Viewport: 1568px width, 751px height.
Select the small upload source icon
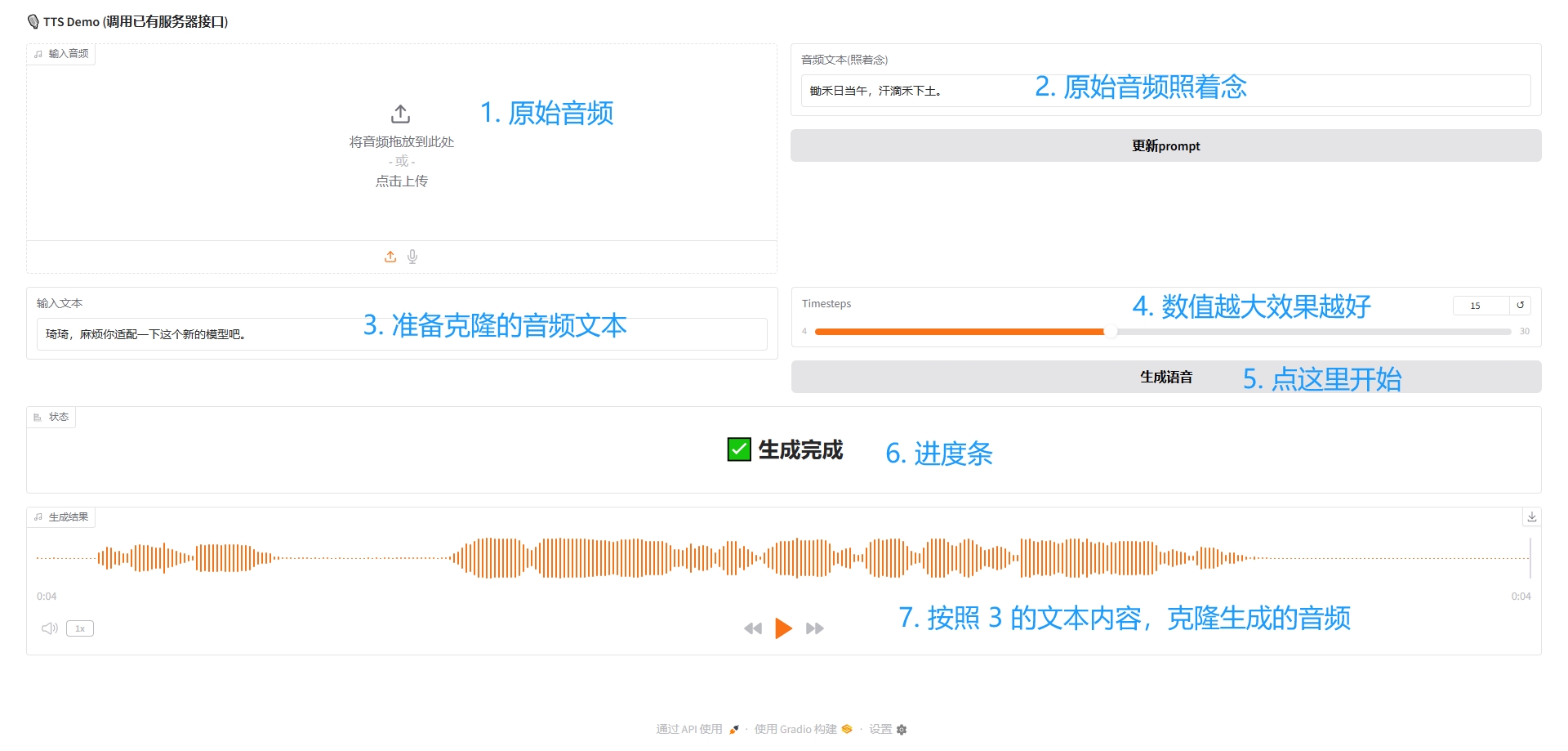[x=390, y=257]
